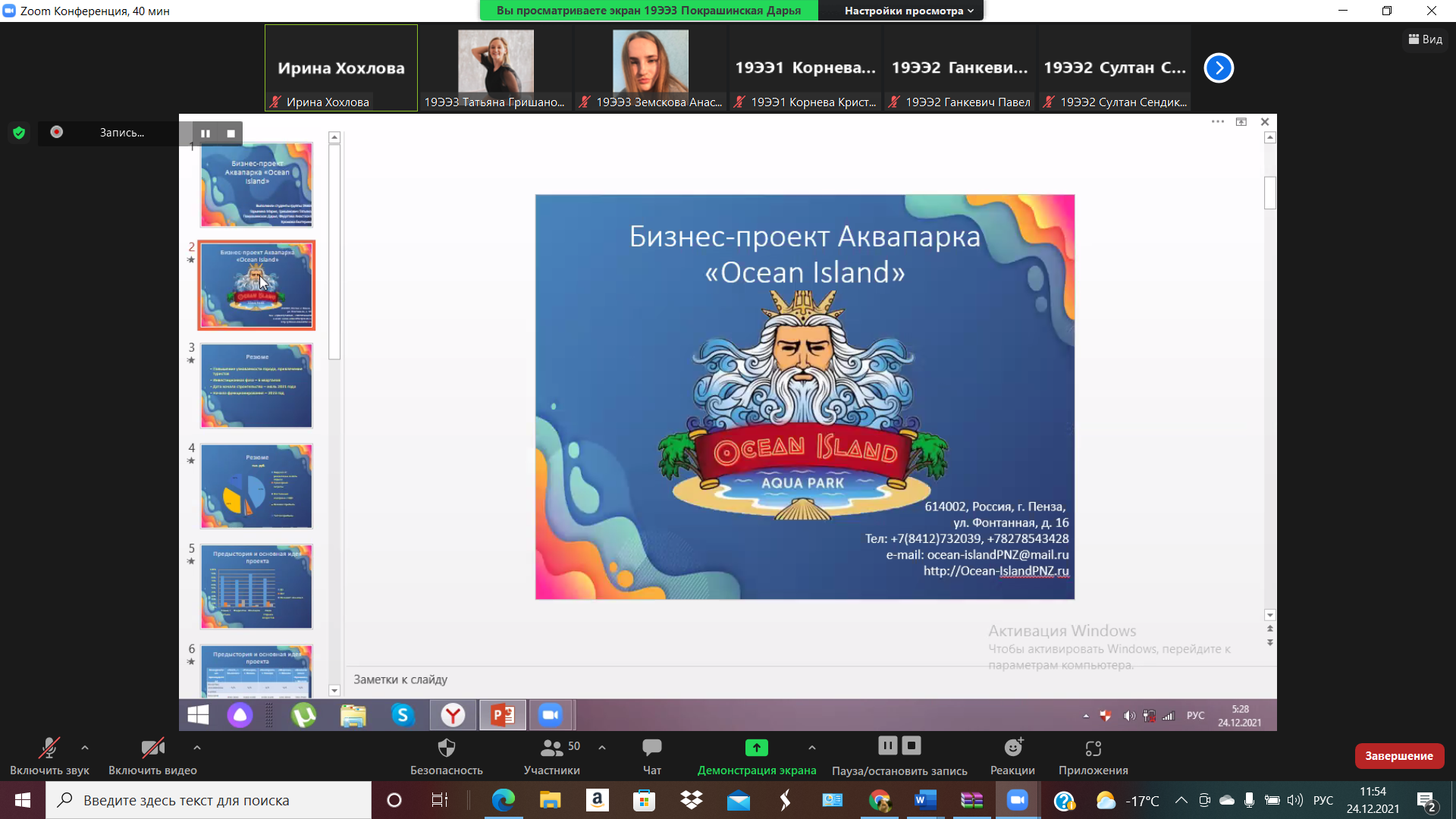Click shared screen uTorrent taskbar icon
This screenshot has height=819, width=1456.
[x=304, y=715]
